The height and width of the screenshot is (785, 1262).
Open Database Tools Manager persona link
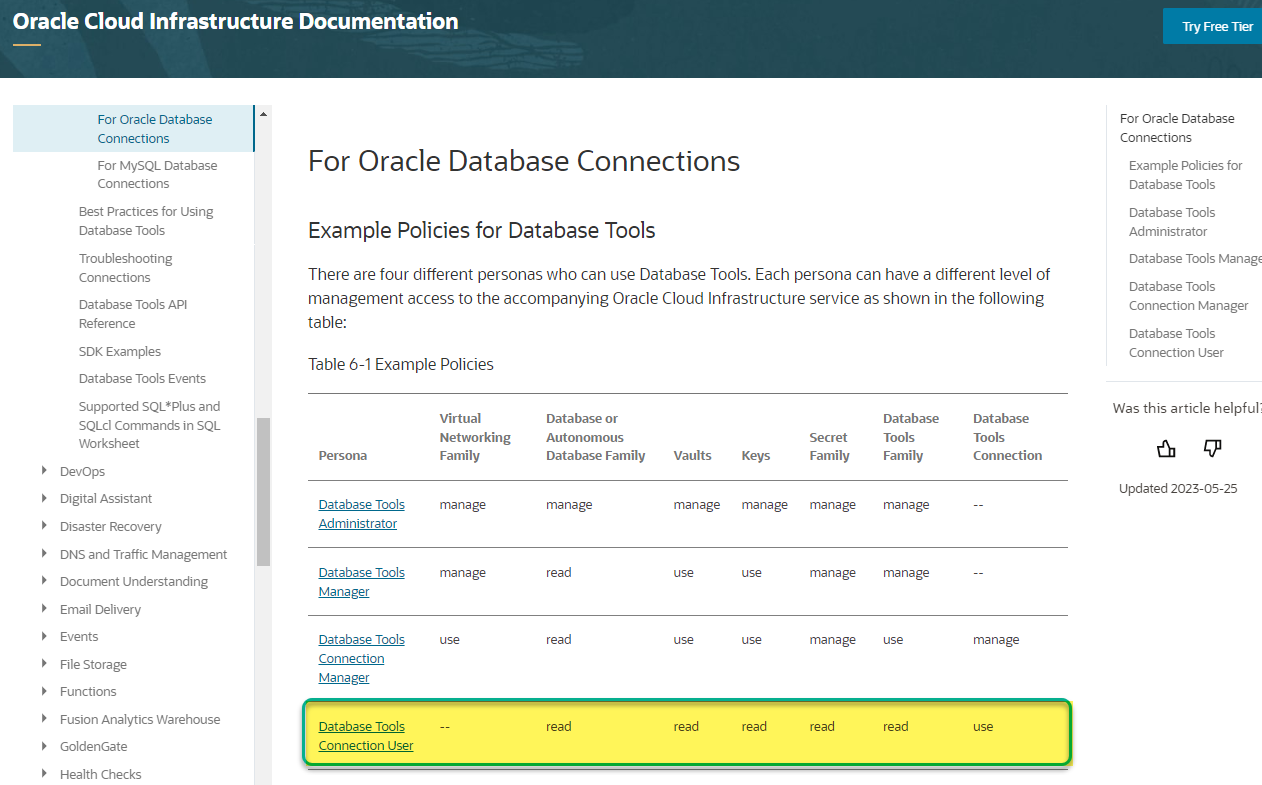tap(361, 582)
